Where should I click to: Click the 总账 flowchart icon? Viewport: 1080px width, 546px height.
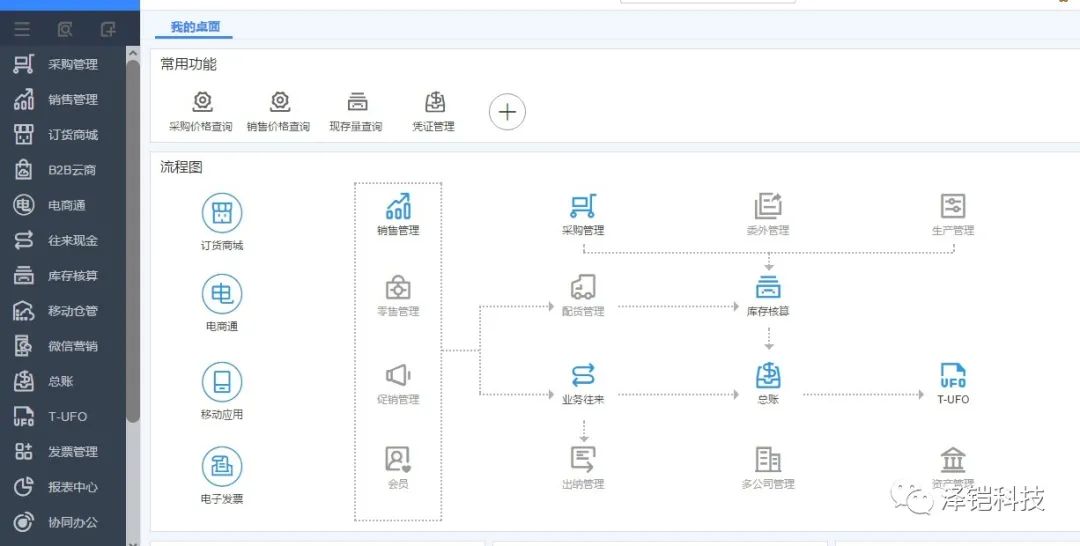[768, 376]
